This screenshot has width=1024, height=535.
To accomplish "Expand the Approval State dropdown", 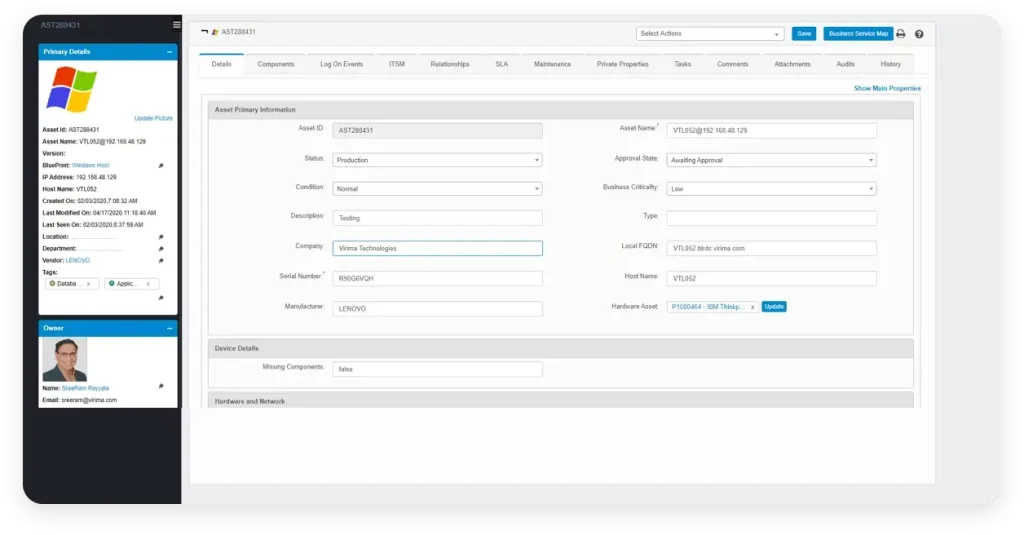I will pyautogui.click(x=771, y=160).
